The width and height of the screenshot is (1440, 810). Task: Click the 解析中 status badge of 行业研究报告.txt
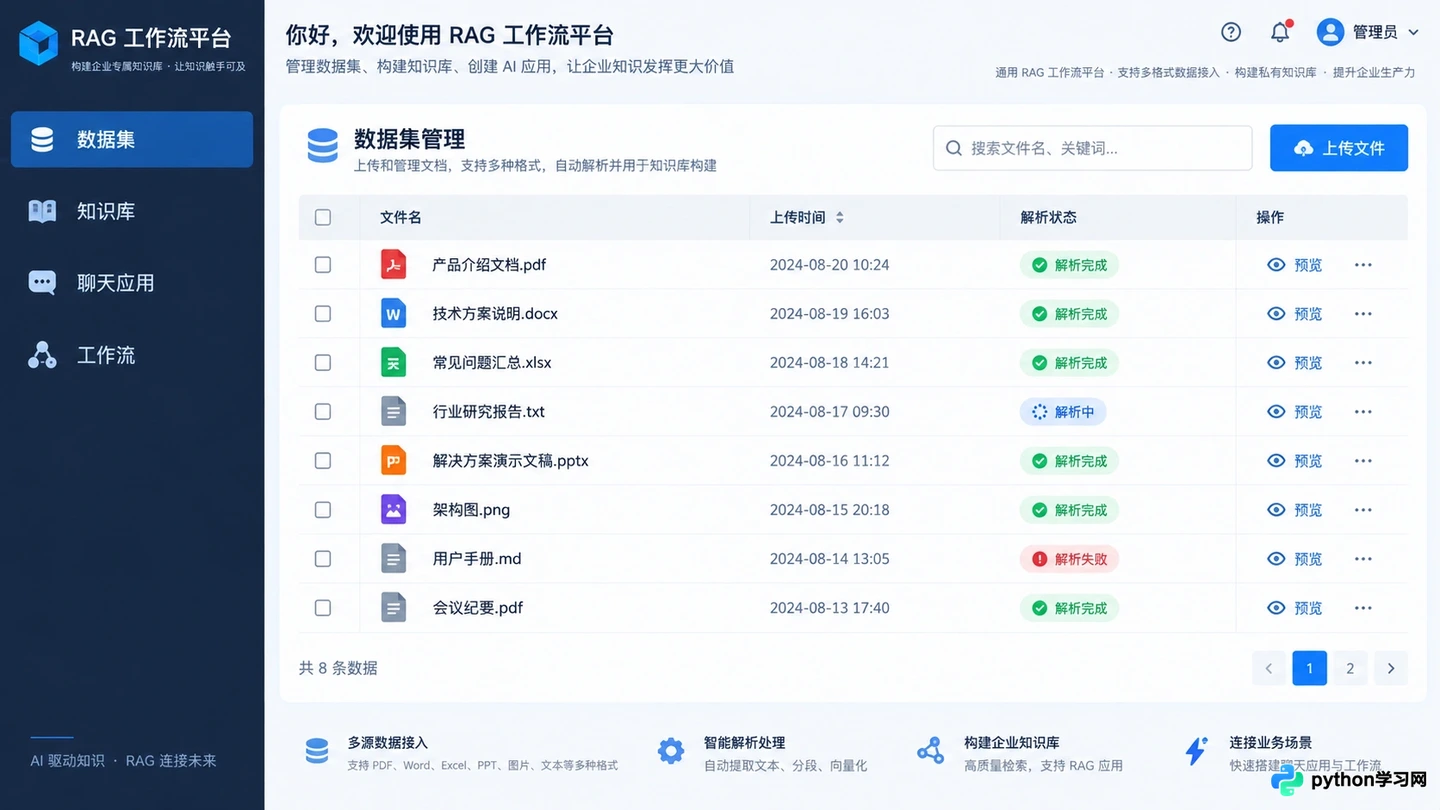click(x=1063, y=412)
